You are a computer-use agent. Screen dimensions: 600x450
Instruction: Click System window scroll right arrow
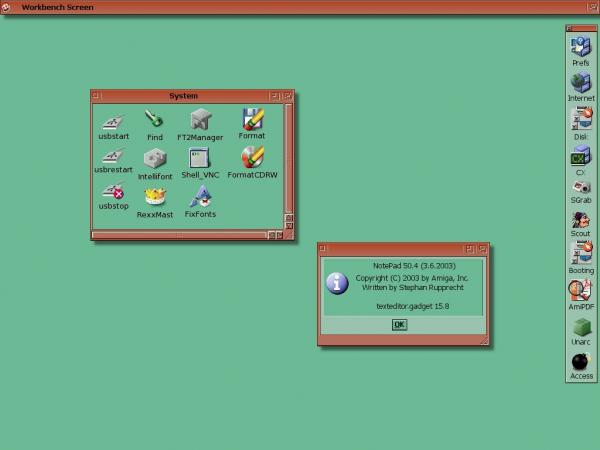coord(280,235)
